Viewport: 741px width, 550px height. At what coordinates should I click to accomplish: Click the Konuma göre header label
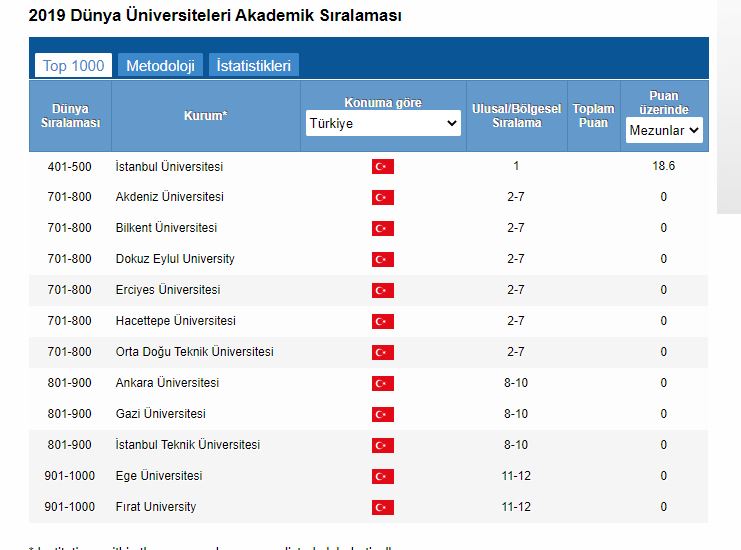click(383, 103)
